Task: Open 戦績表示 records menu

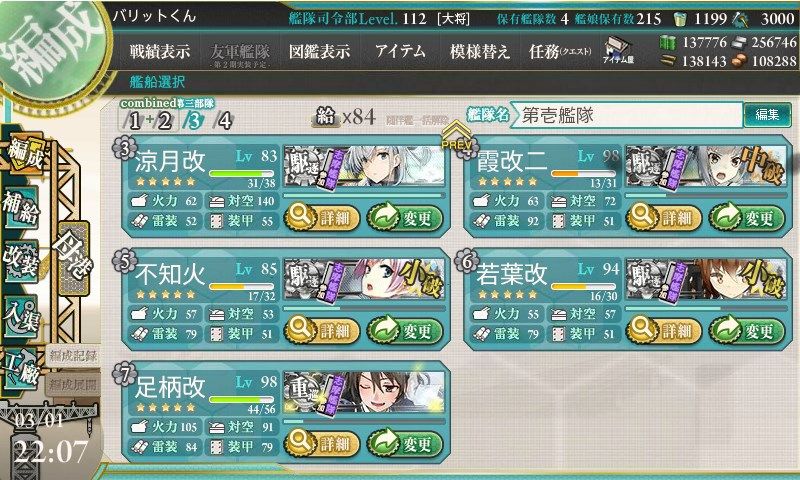Action: pyautogui.click(x=159, y=52)
